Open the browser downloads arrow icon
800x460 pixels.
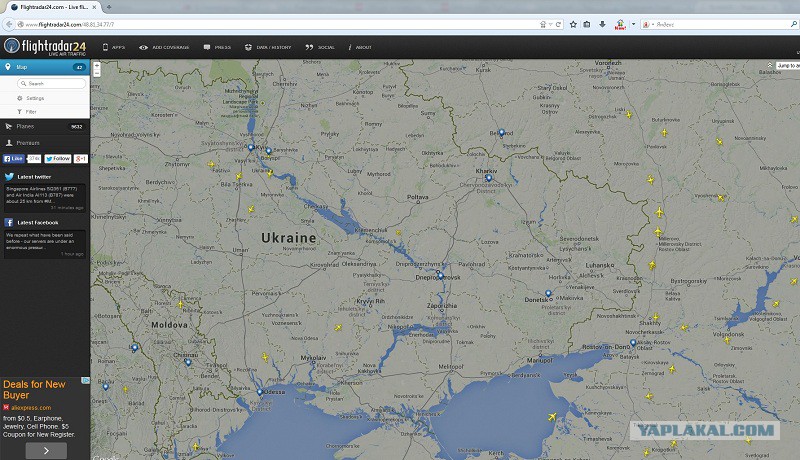(603, 24)
